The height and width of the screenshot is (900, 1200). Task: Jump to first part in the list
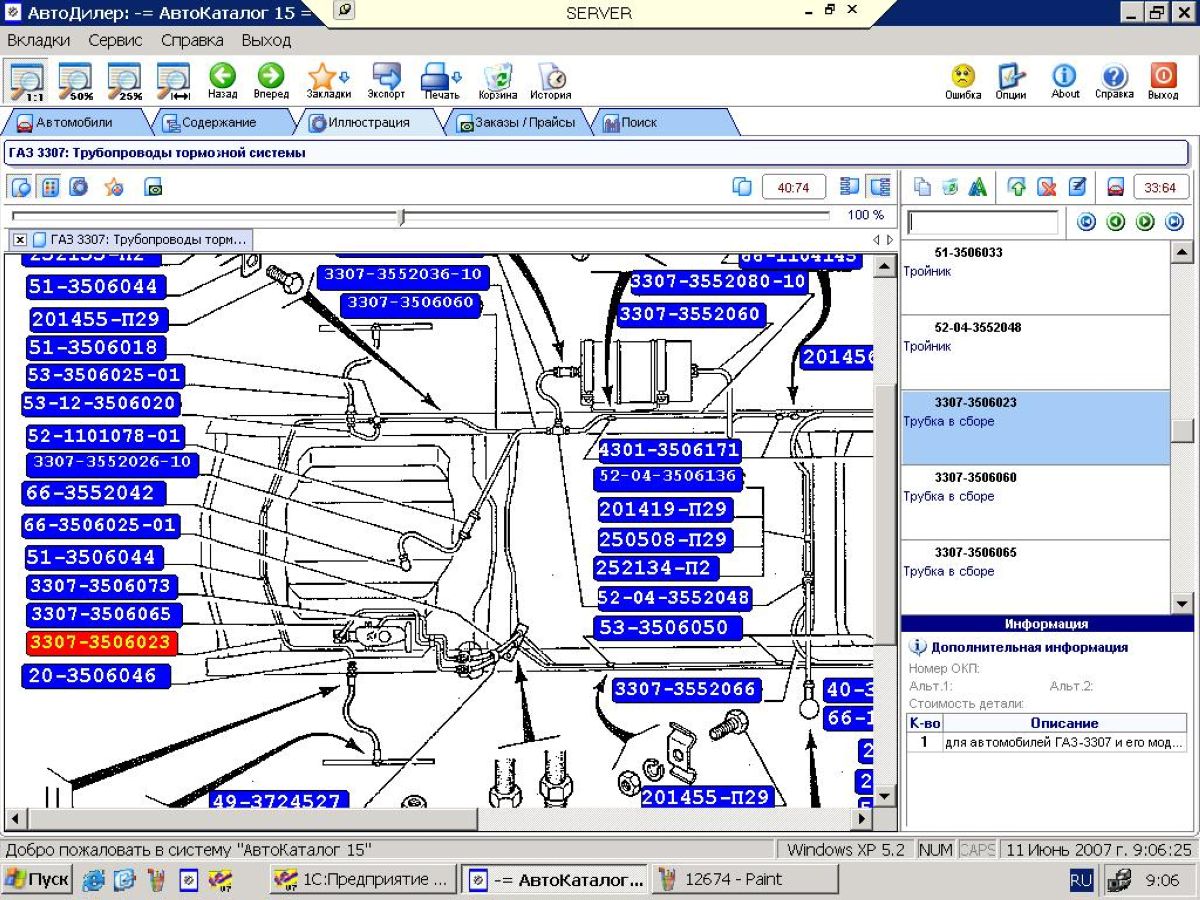pos(1086,222)
